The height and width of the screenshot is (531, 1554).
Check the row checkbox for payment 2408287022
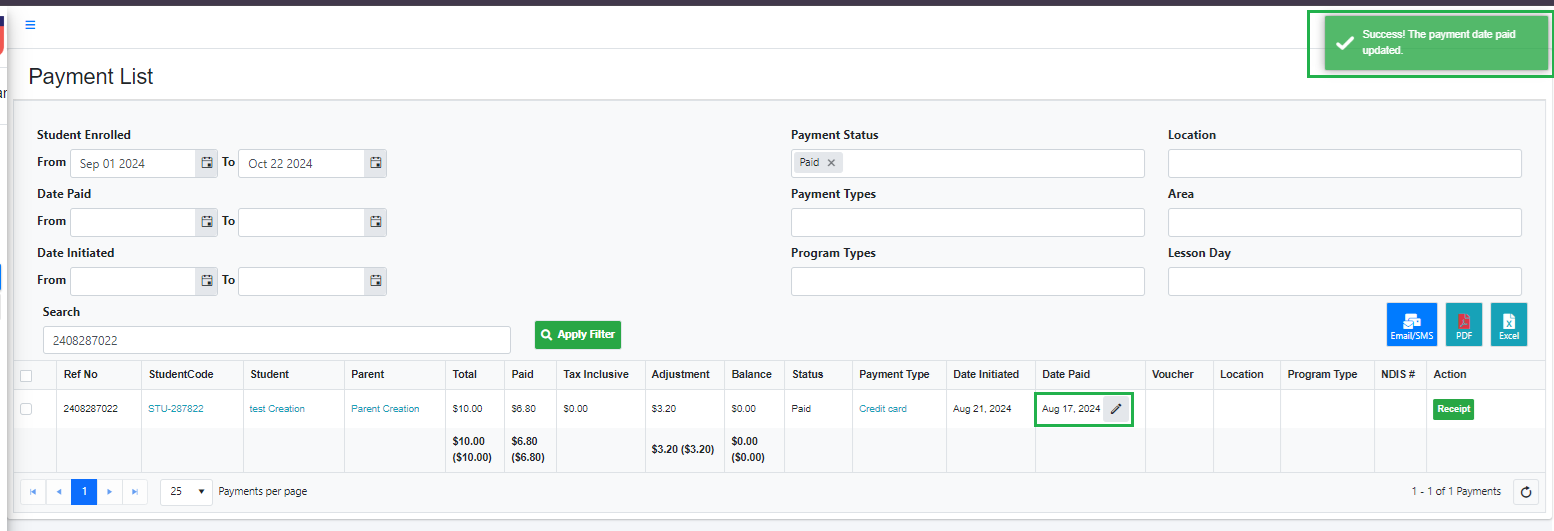(26, 409)
